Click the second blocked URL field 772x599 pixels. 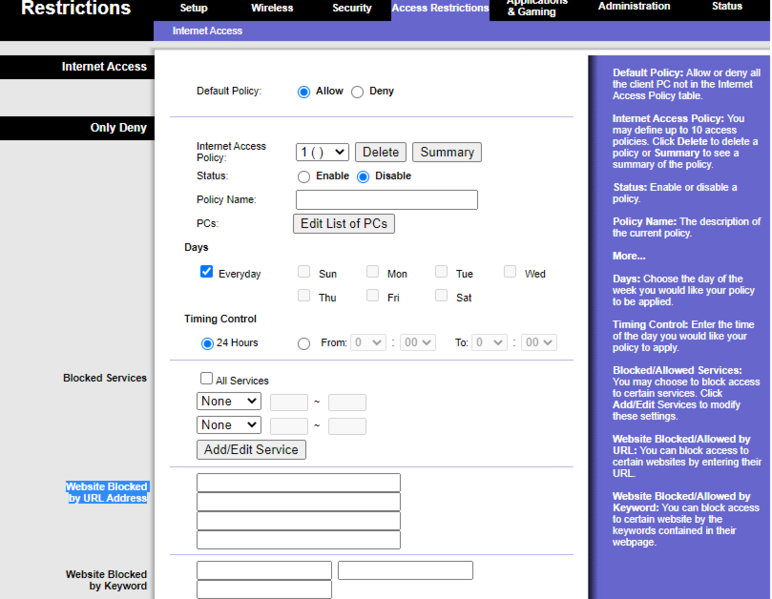[x=298, y=502]
